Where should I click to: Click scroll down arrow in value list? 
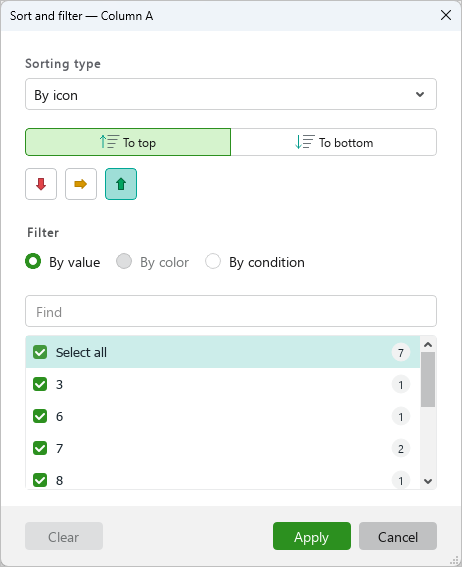428,481
